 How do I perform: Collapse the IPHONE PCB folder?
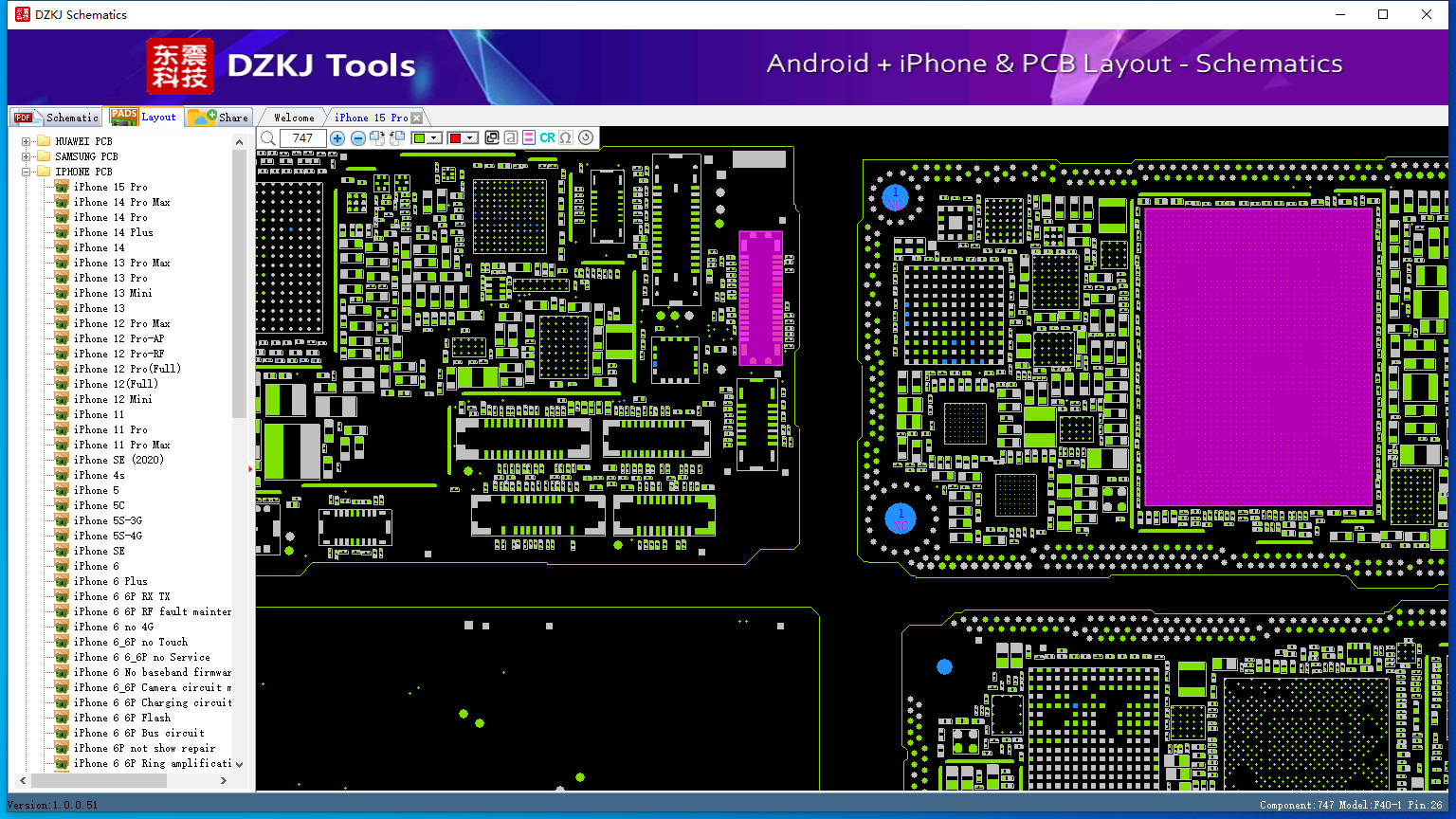pos(26,172)
